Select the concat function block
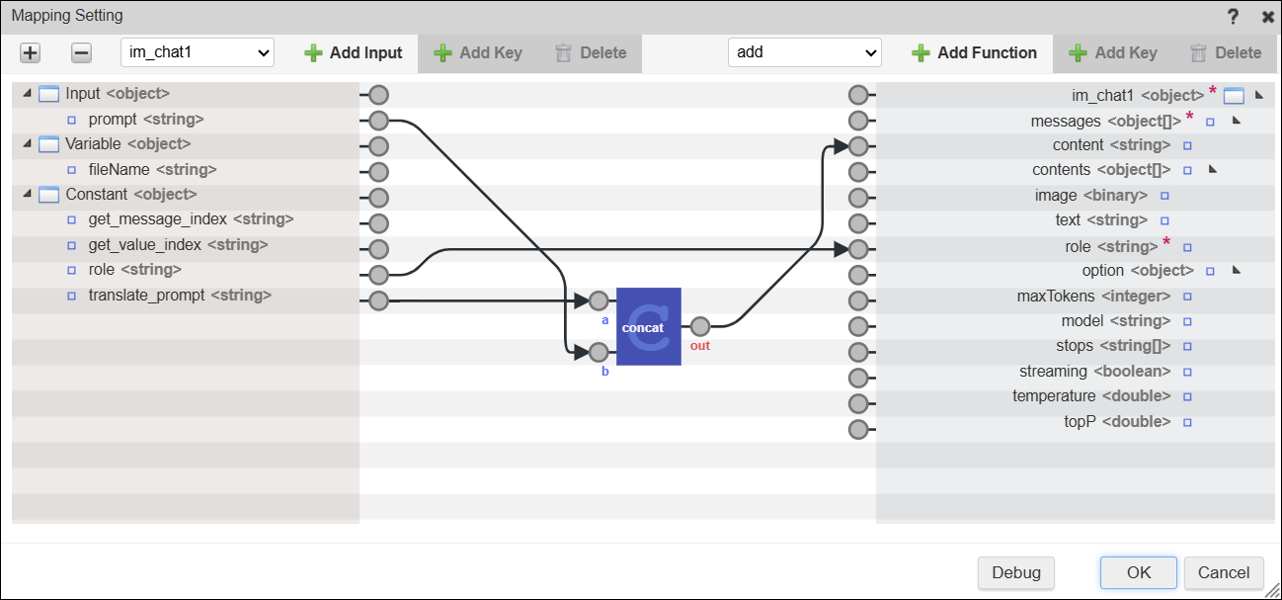The height and width of the screenshot is (600, 1282). (648, 327)
